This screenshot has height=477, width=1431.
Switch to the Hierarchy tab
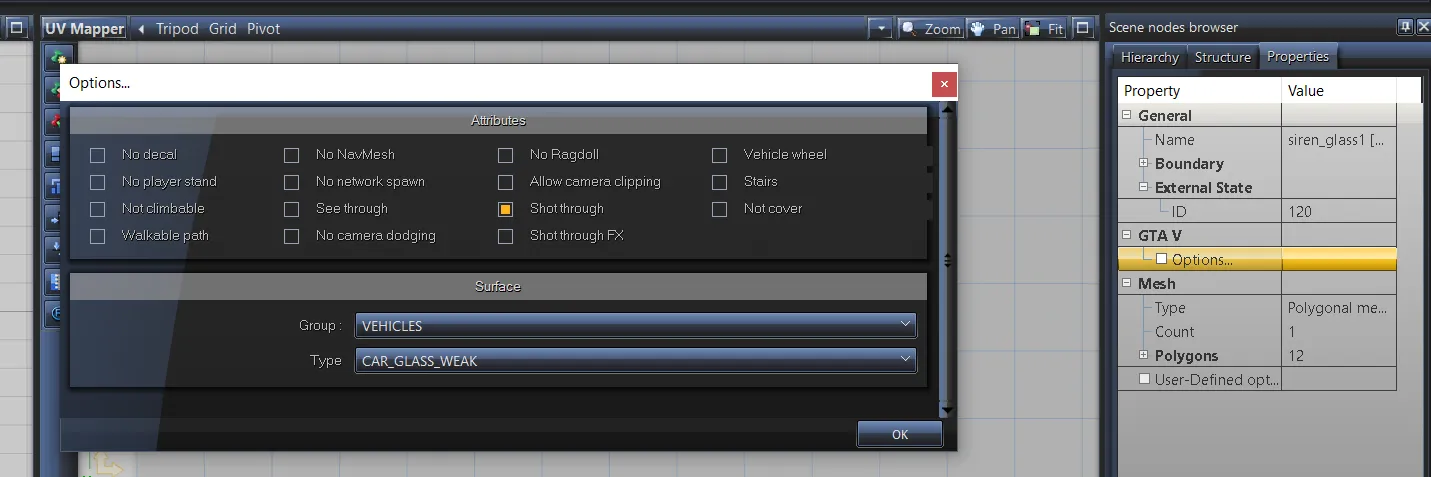point(1149,57)
